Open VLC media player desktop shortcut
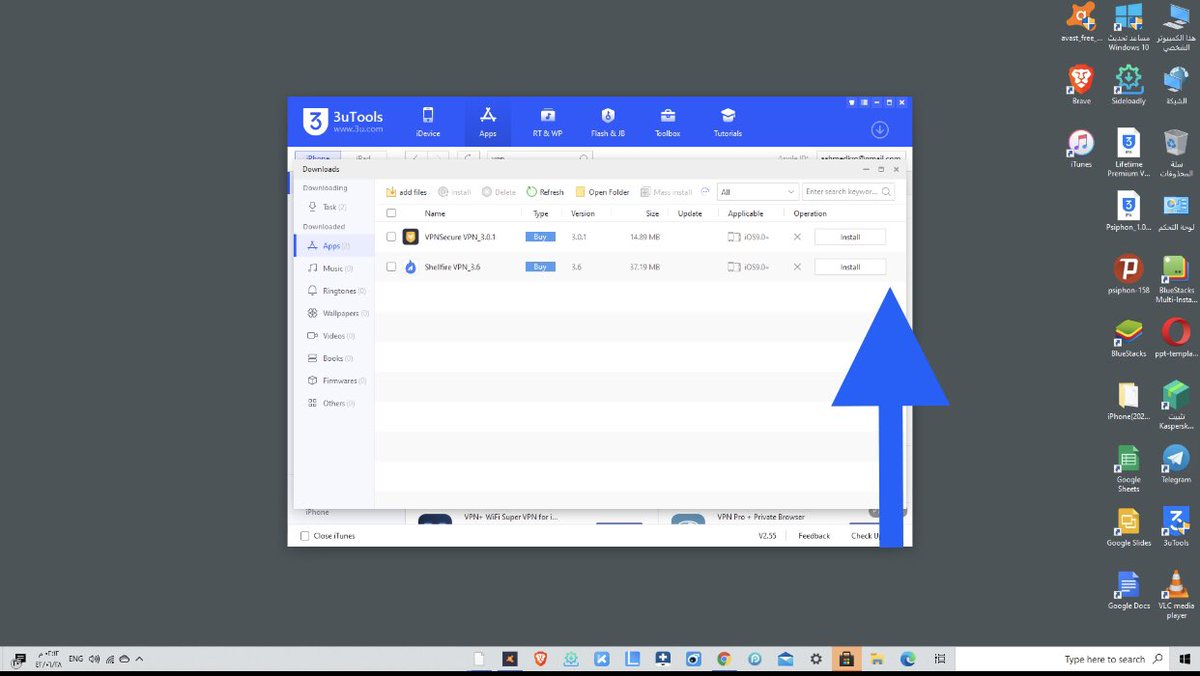Viewport: 1200px width, 676px height. pyautogui.click(x=1176, y=595)
